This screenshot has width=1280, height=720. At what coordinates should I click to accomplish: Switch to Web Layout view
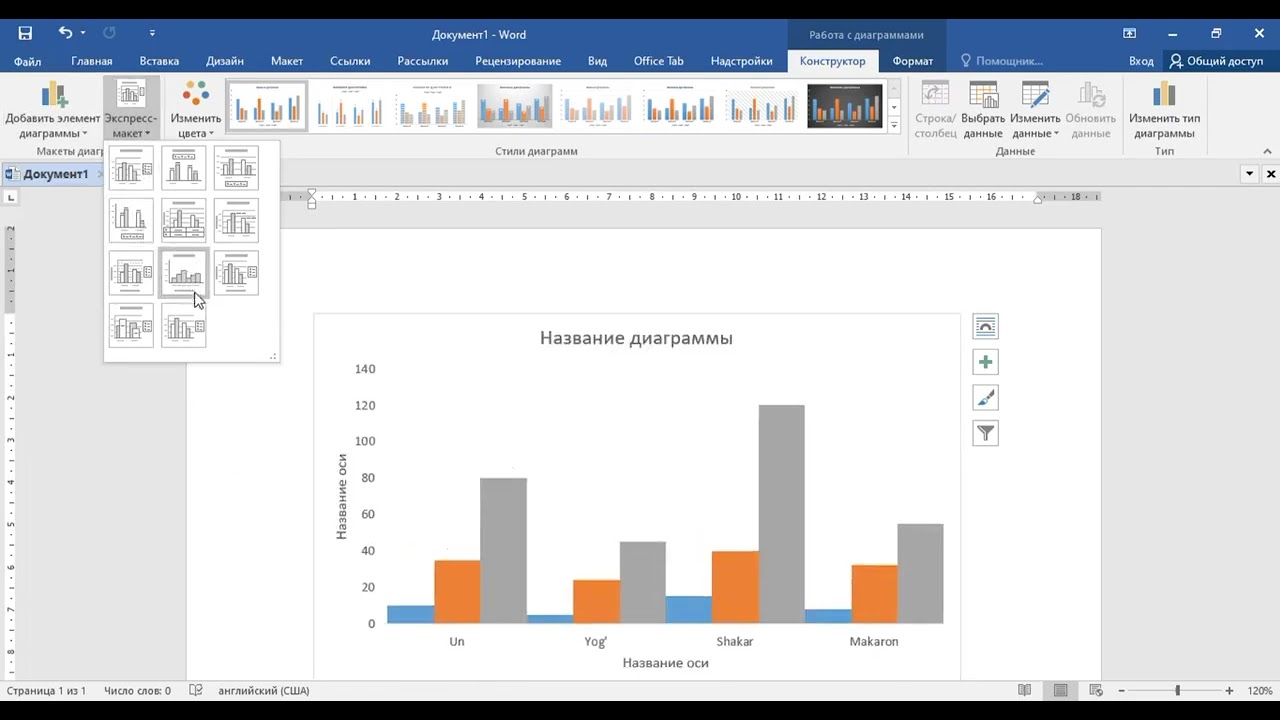pyautogui.click(x=1096, y=691)
